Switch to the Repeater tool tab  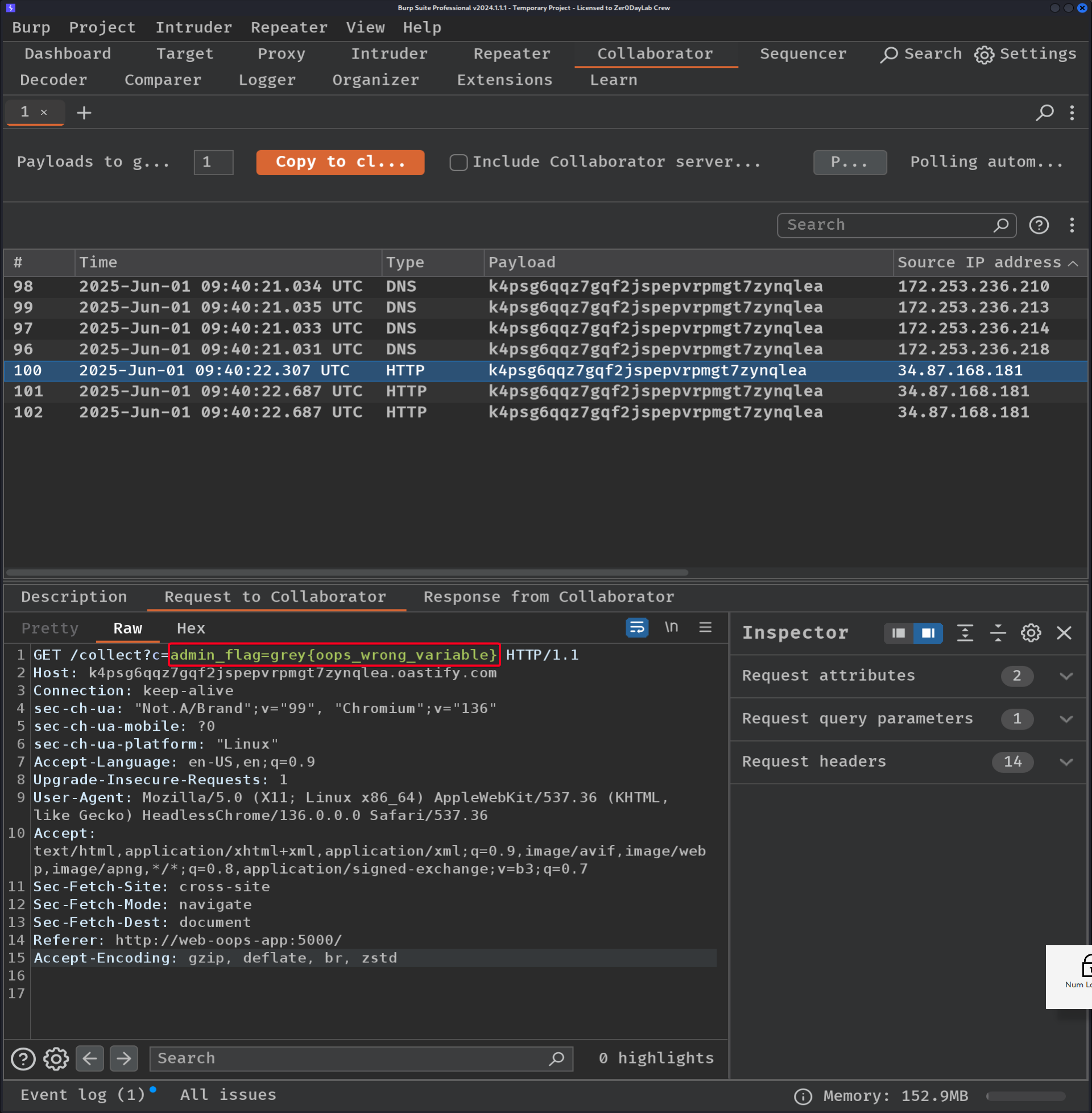point(511,54)
